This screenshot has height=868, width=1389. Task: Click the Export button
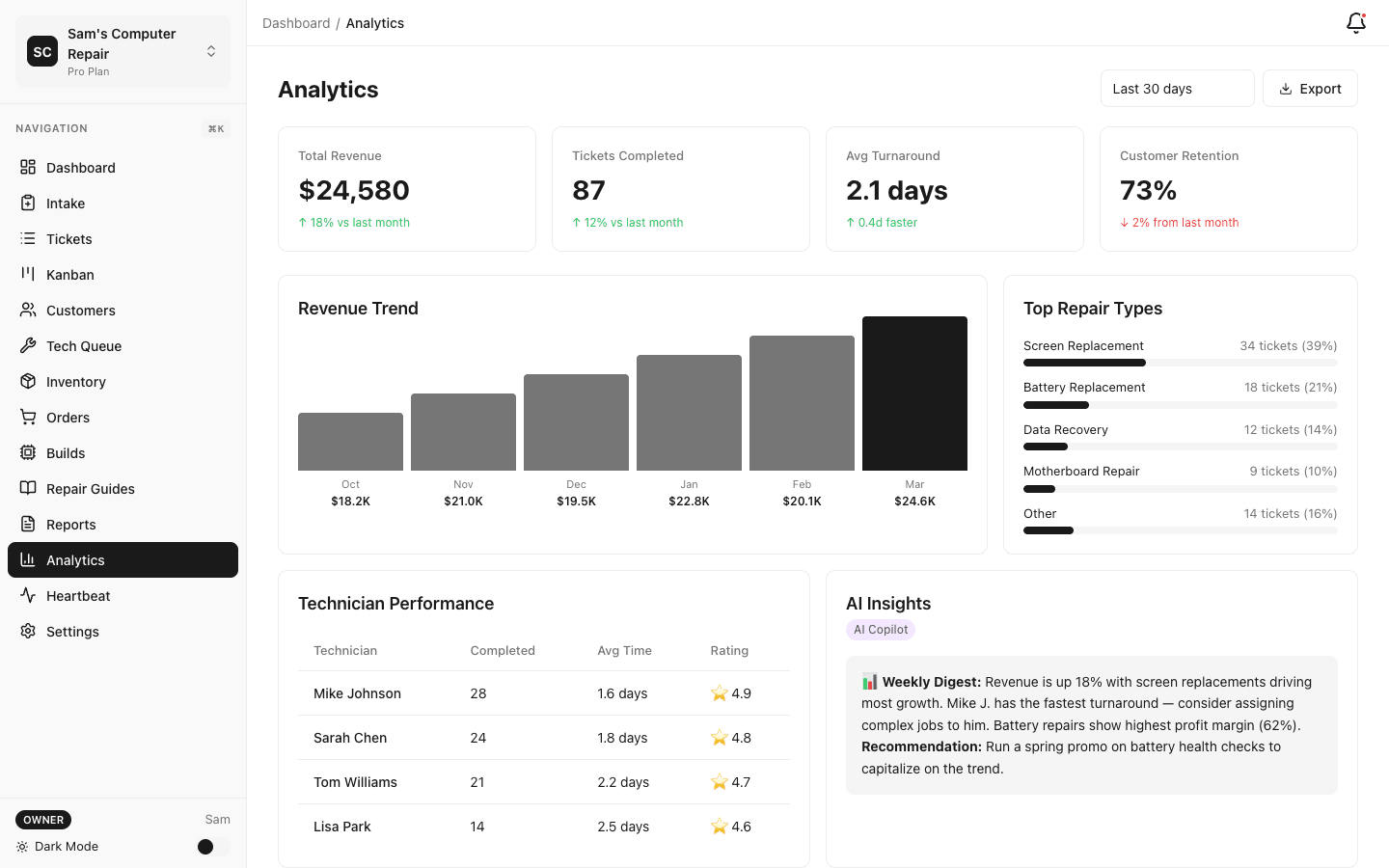point(1310,88)
